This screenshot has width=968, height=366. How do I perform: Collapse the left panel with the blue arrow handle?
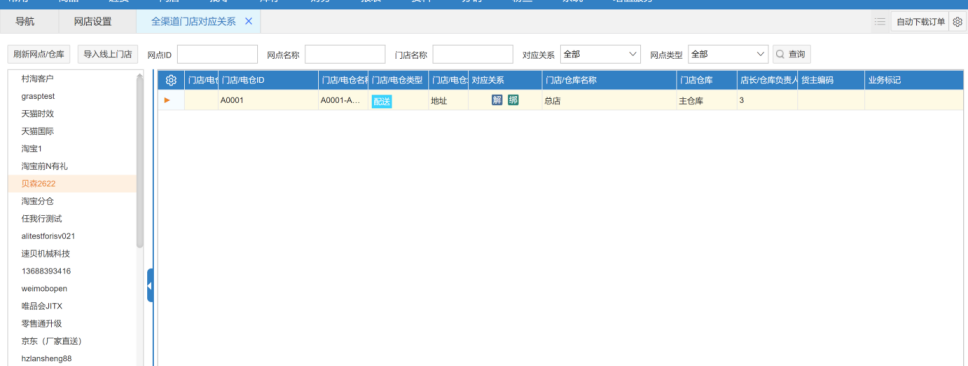click(150, 285)
